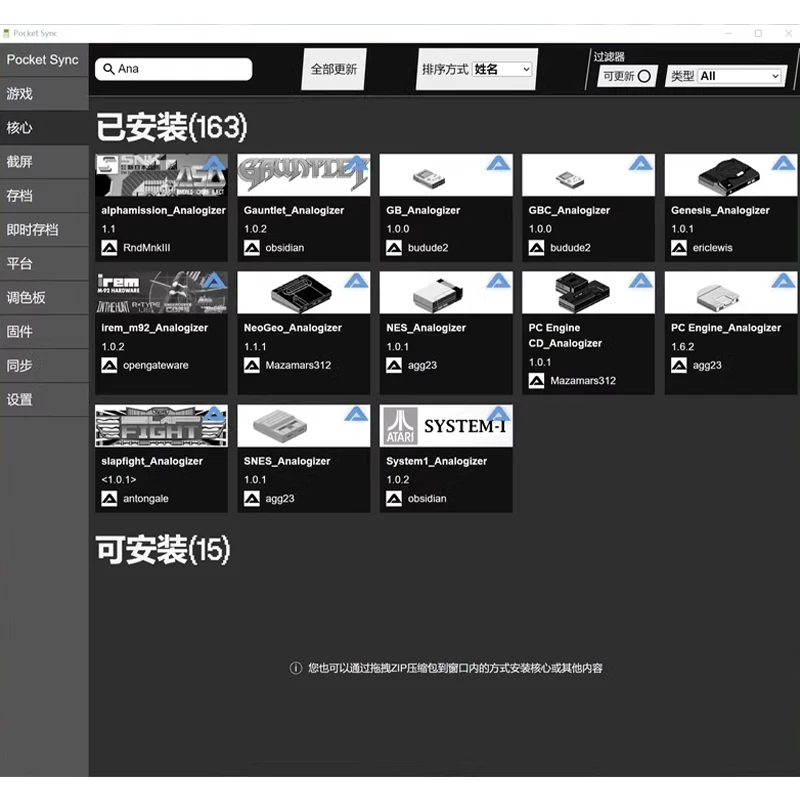Image resolution: width=800 pixels, height=800 pixels.
Task: Open 存档 saves section
Action: point(44,196)
